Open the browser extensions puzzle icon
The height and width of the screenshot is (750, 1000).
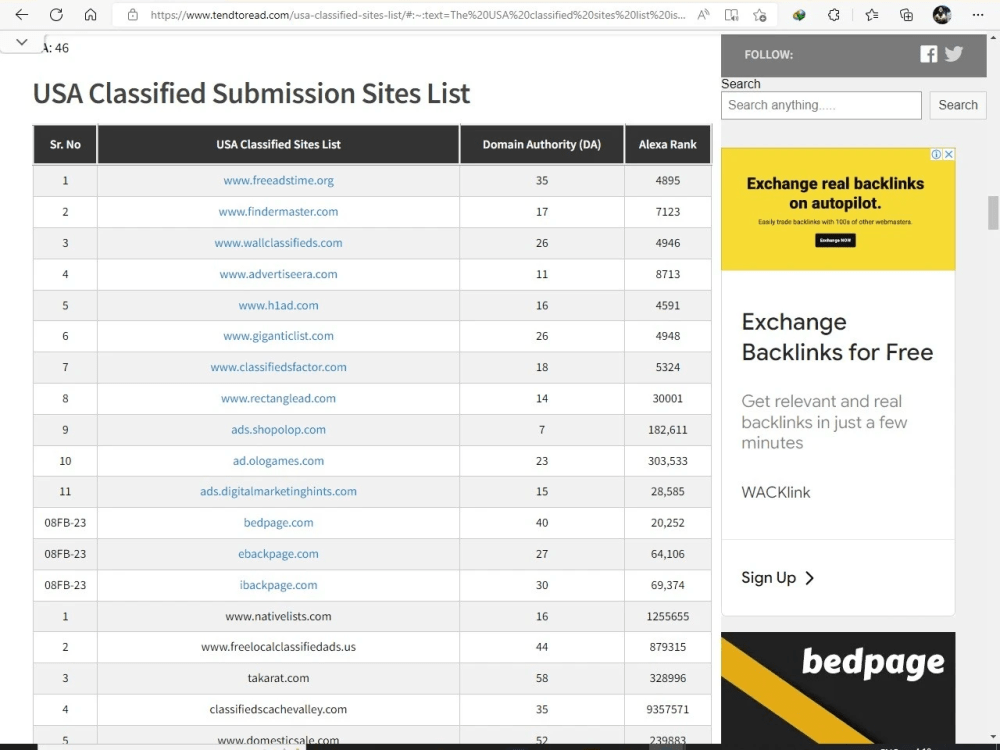[834, 15]
